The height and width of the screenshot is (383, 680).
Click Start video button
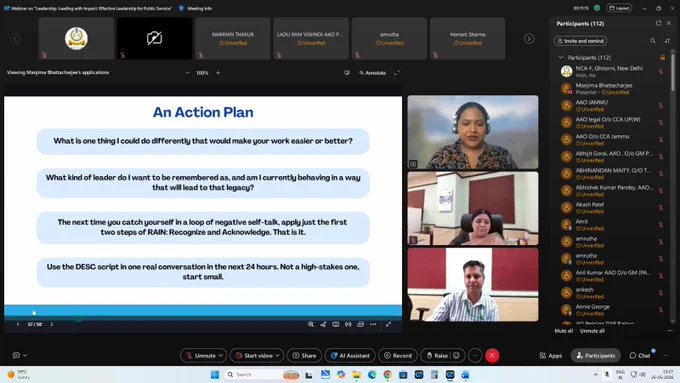click(x=254, y=355)
